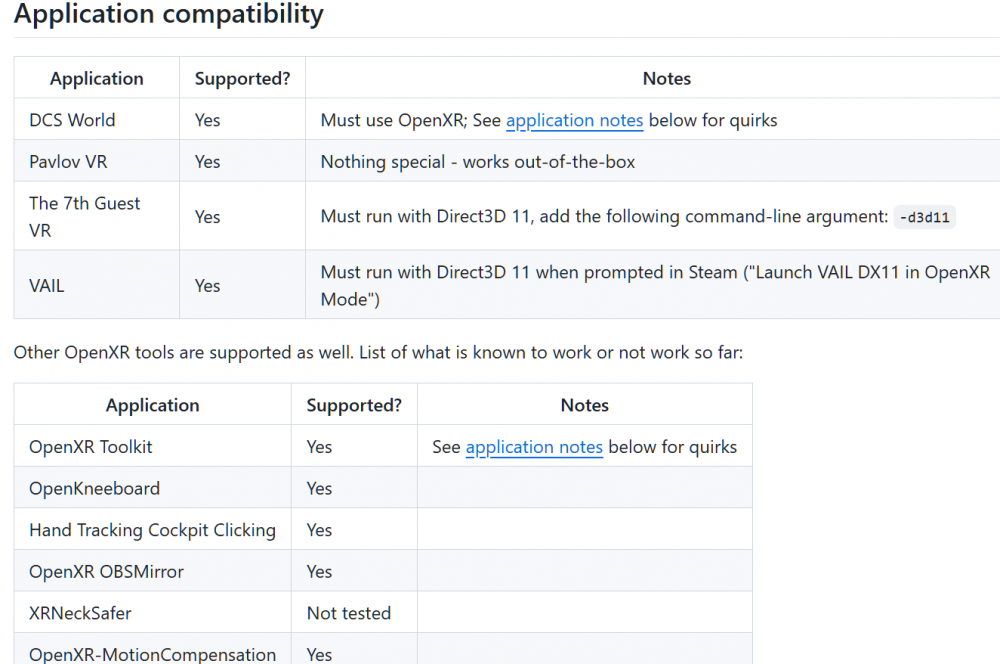Screen dimensions: 1000x664
Task: Click the OpenXR Toolkit table cell
Action: 91,447
